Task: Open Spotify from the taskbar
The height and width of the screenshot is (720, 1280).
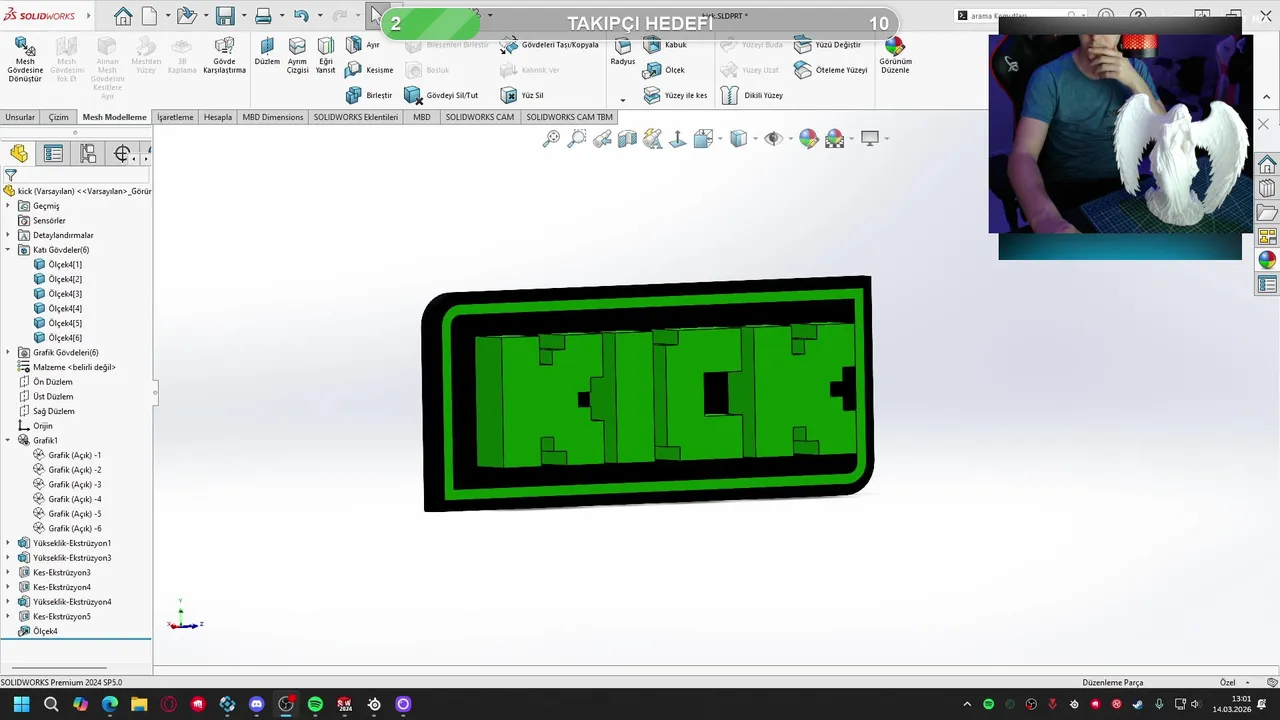Action: click(315, 704)
